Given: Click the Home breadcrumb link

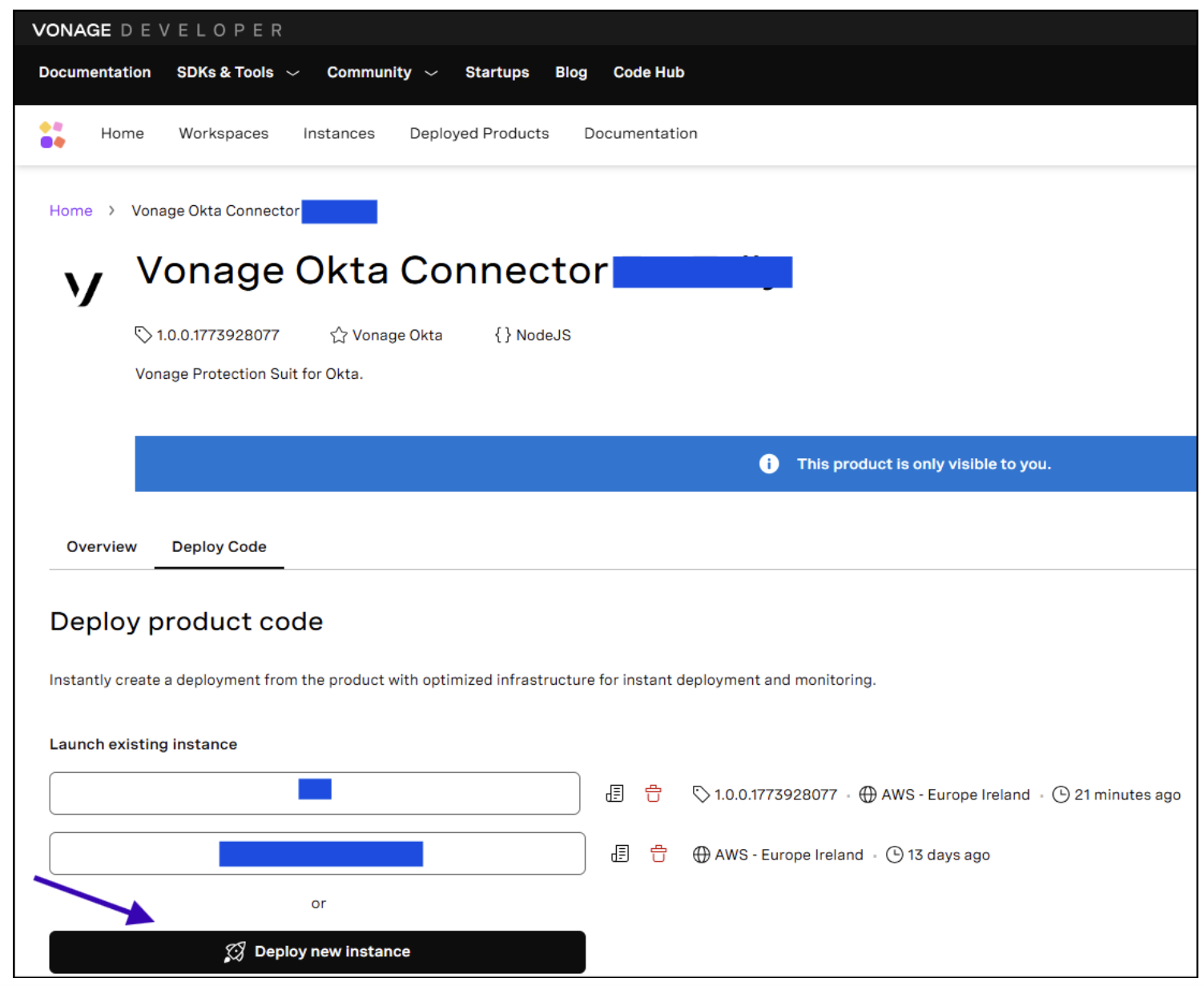Looking at the screenshot, I should click(71, 211).
